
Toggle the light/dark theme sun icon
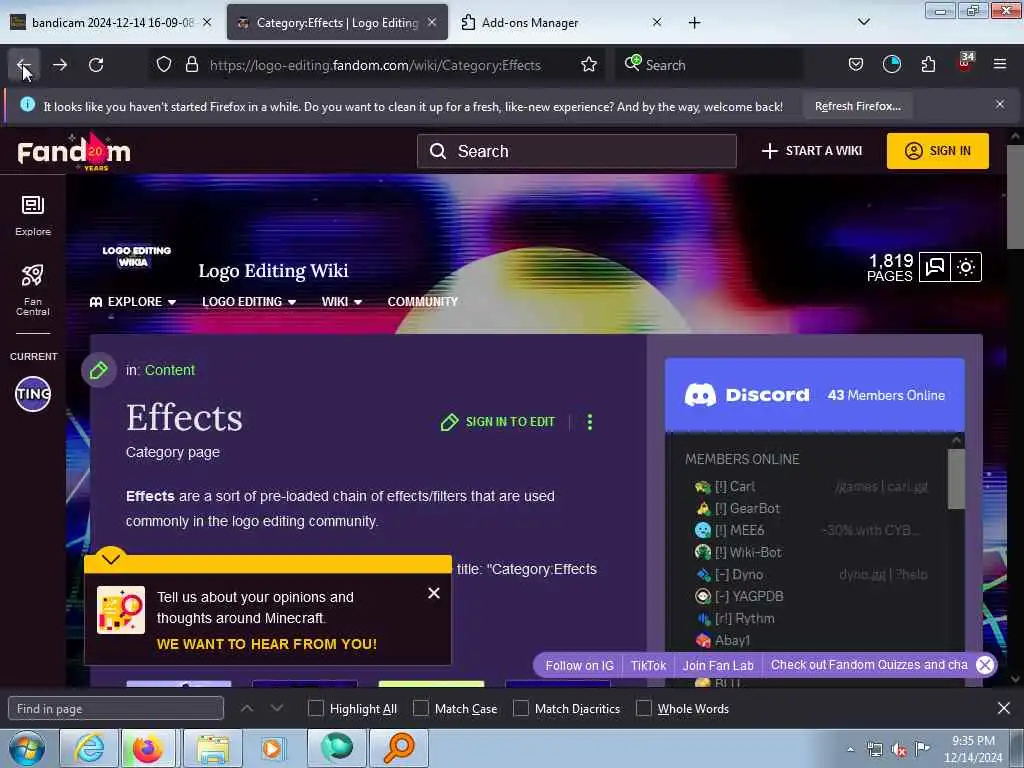[966, 267]
